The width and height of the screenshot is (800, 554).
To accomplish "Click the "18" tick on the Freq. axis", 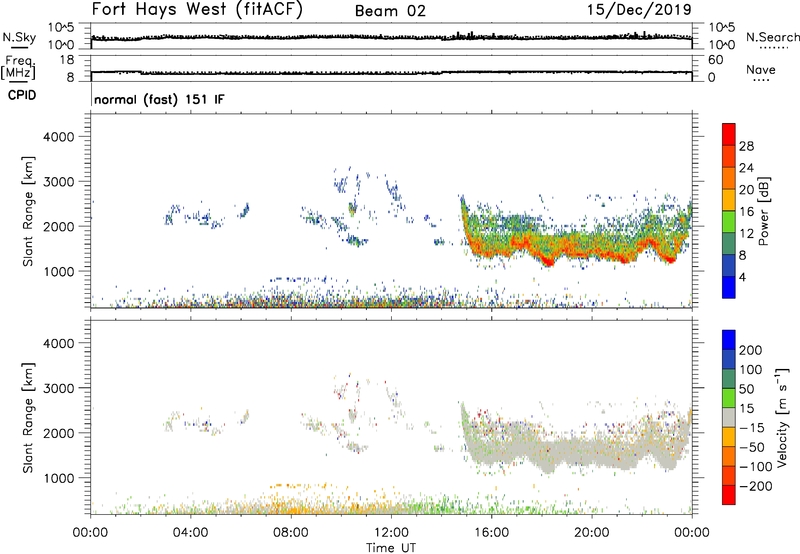I will point(67,60).
